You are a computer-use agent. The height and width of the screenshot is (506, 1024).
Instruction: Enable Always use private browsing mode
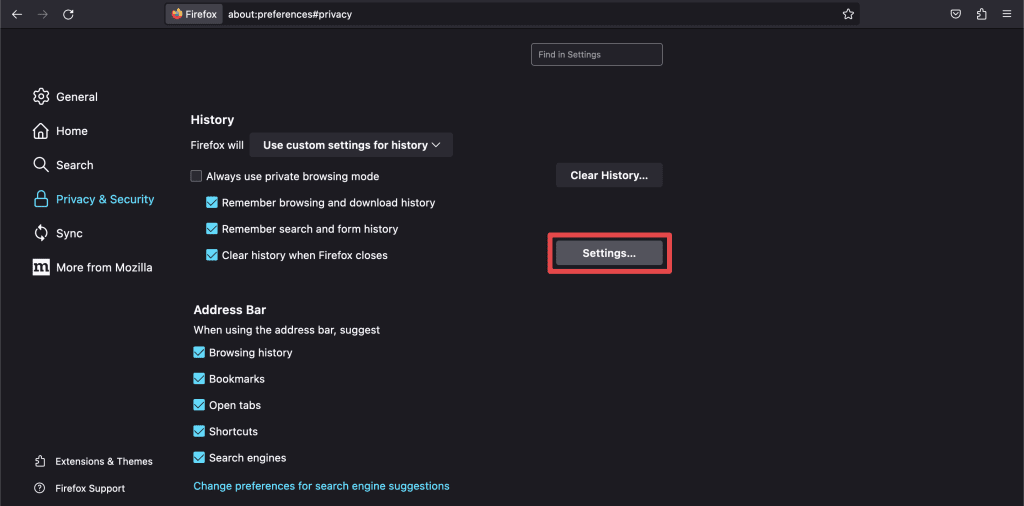[x=196, y=176]
